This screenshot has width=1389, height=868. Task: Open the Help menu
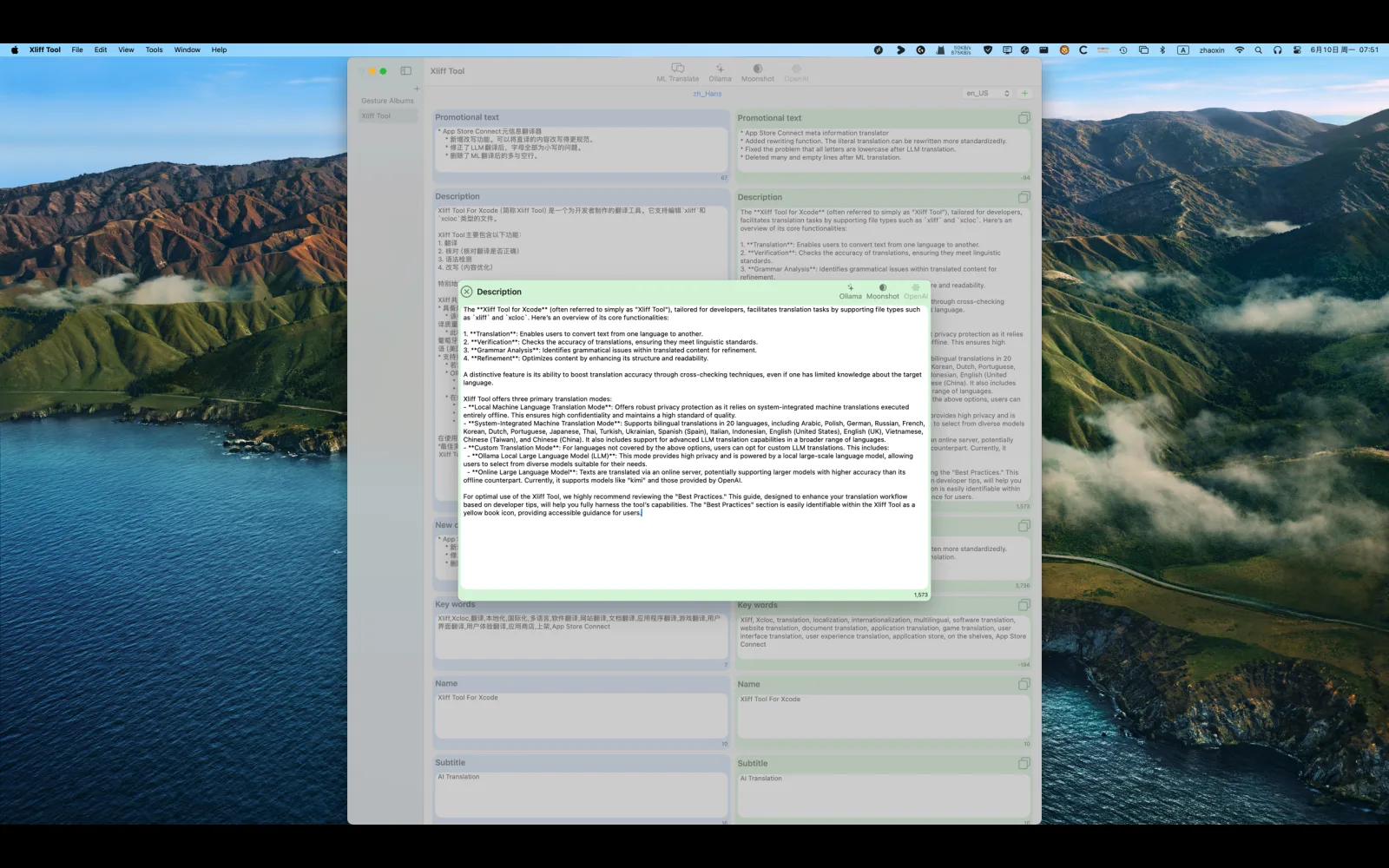[219, 49]
